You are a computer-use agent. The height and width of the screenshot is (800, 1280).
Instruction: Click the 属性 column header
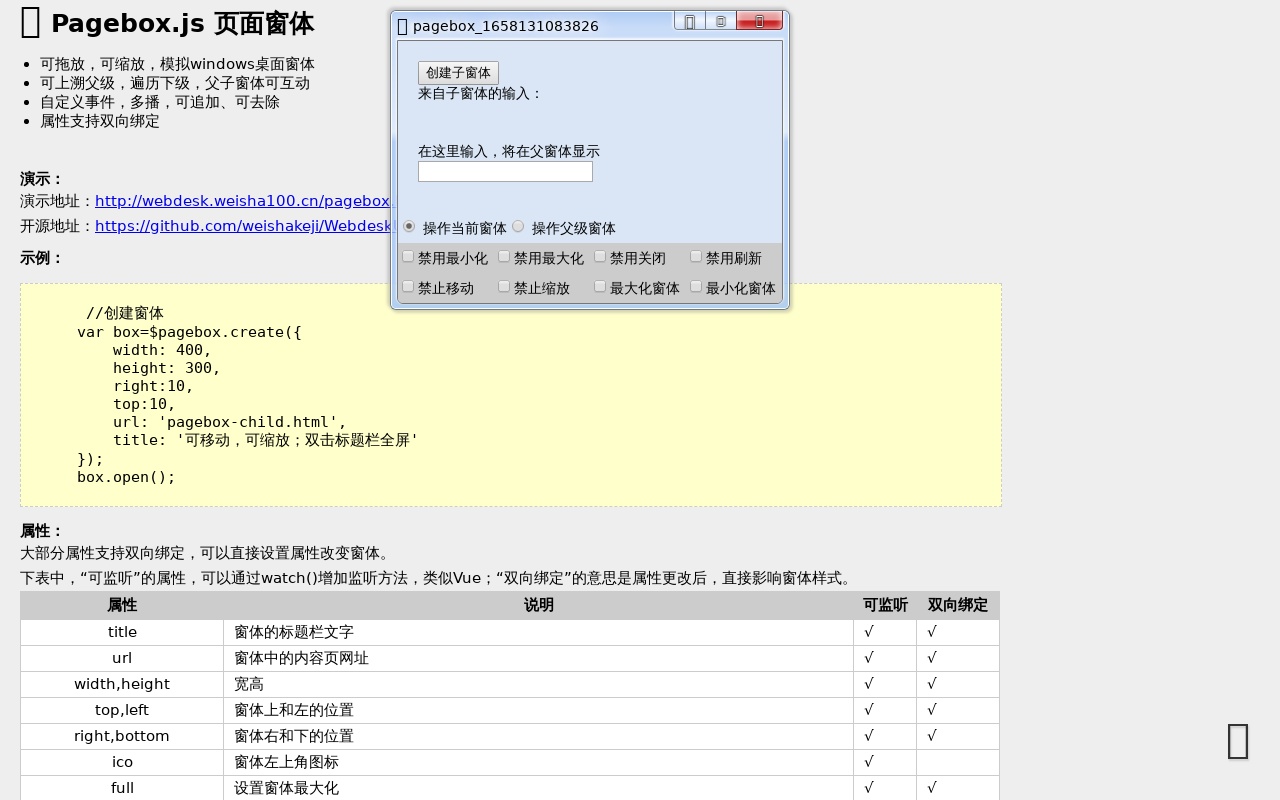(122, 605)
